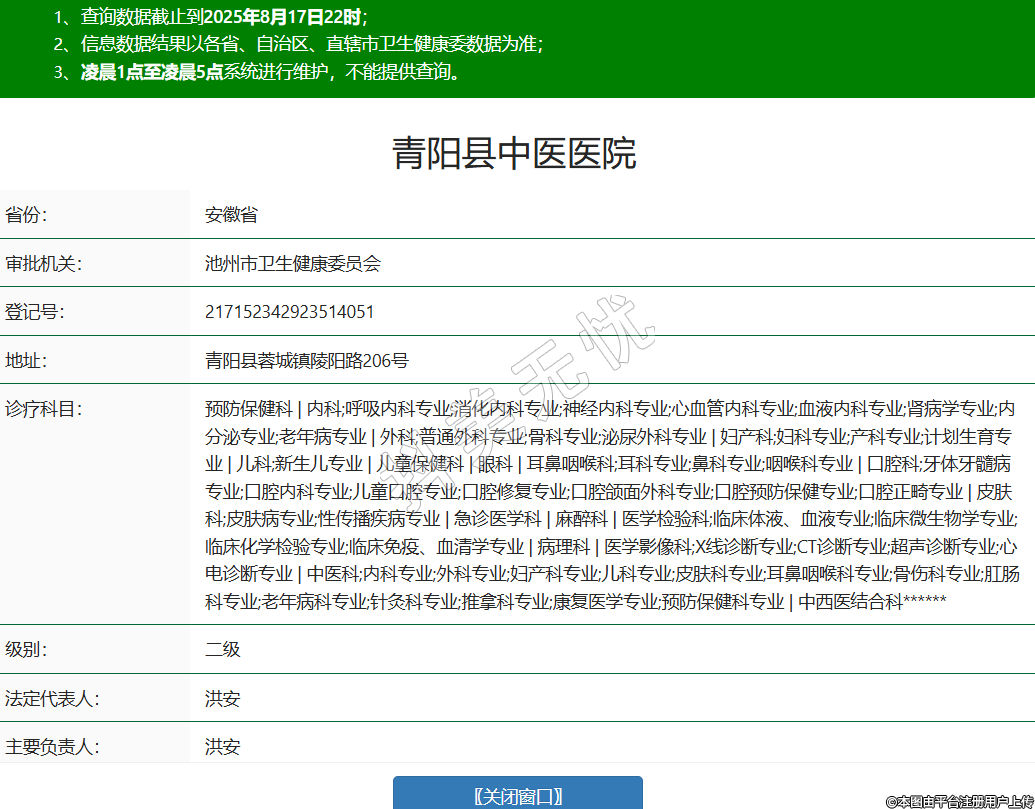Click the 主要负责人 field label
Screen dimensions: 1035x809
(x=52, y=747)
